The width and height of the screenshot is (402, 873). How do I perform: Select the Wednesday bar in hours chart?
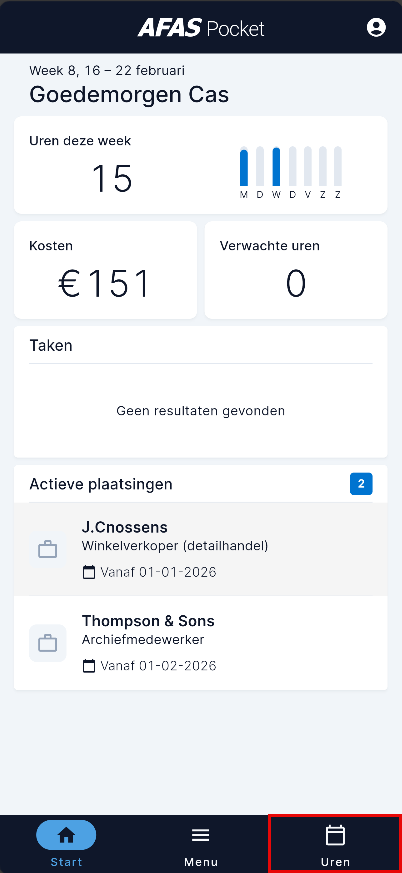point(276,166)
